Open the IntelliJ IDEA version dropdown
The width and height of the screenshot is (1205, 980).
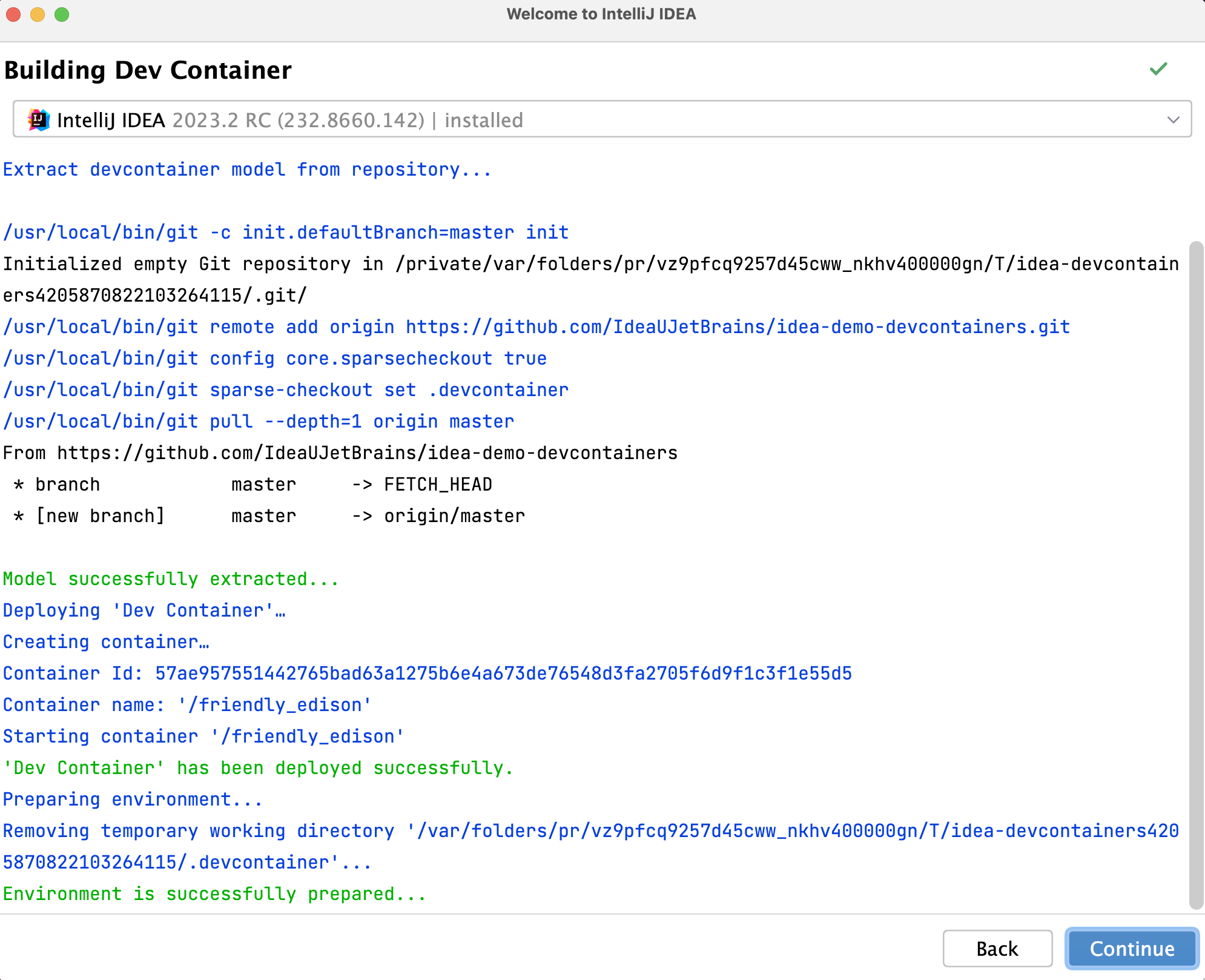pyautogui.click(x=602, y=119)
